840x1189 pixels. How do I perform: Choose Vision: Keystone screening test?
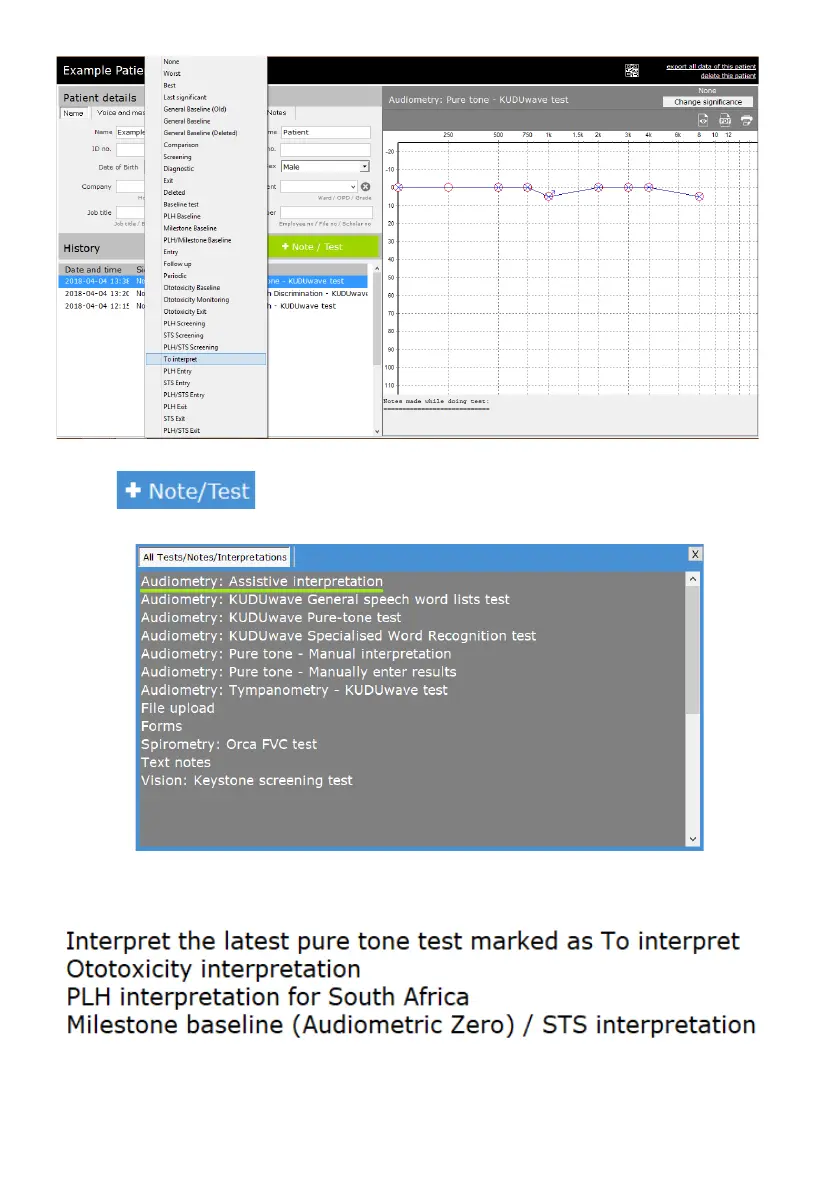(x=246, y=780)
